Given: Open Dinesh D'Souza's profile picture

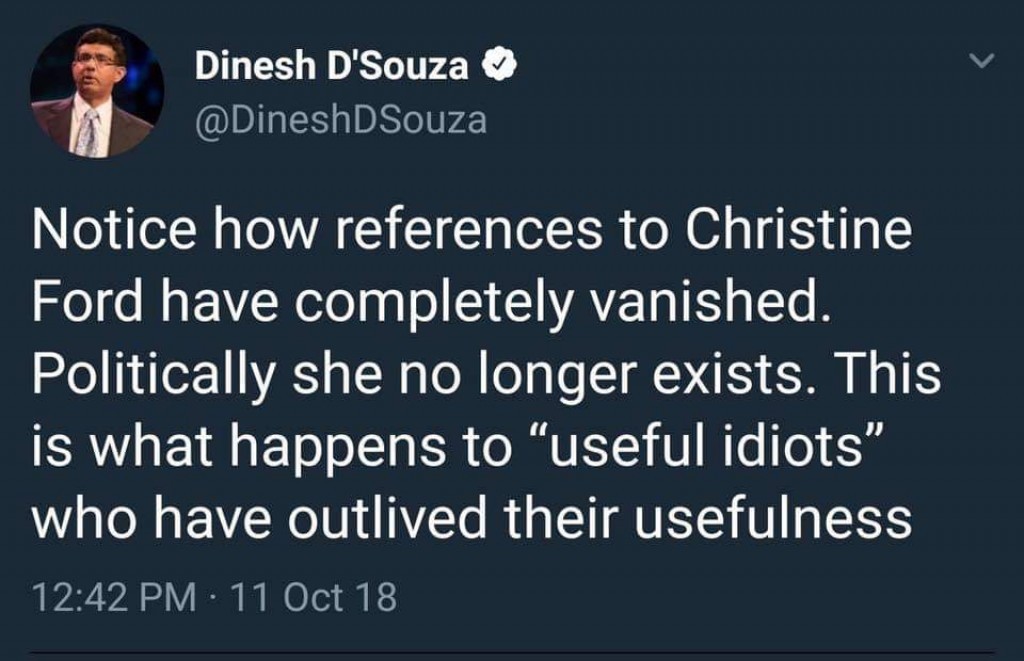Looking at the screenshot, I should tap(97, 92).
